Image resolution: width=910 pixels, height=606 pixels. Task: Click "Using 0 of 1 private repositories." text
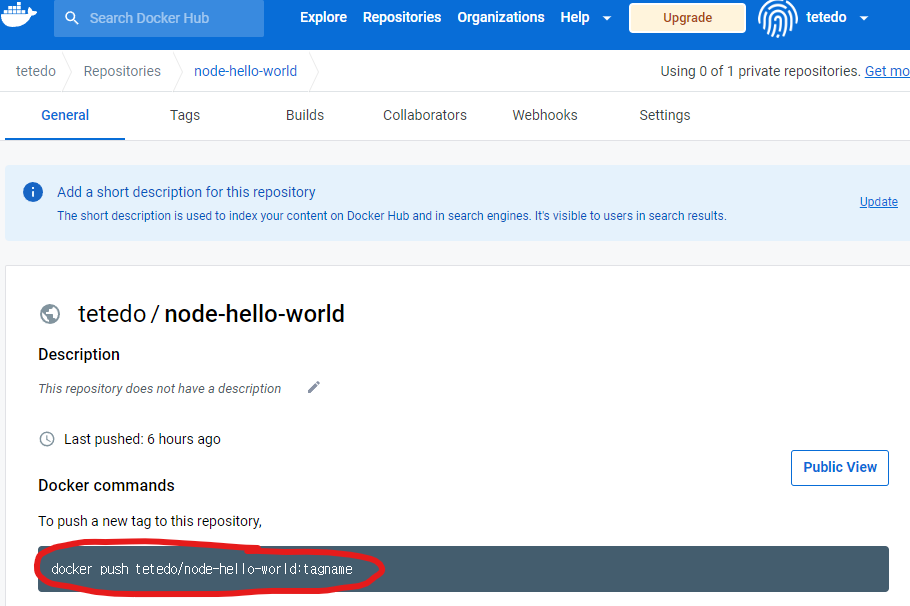(760, 71)
